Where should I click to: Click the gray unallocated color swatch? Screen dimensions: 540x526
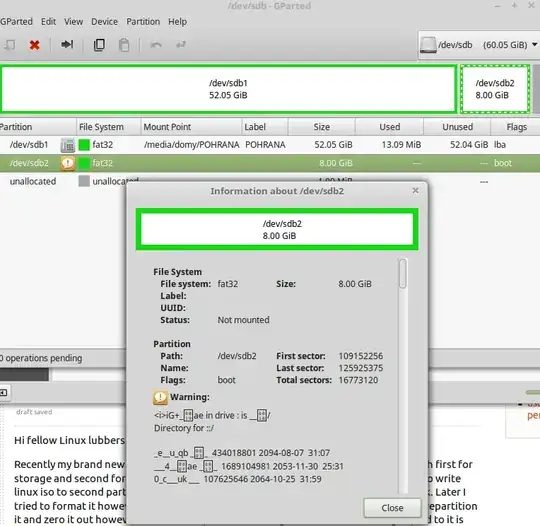point(84,181)
